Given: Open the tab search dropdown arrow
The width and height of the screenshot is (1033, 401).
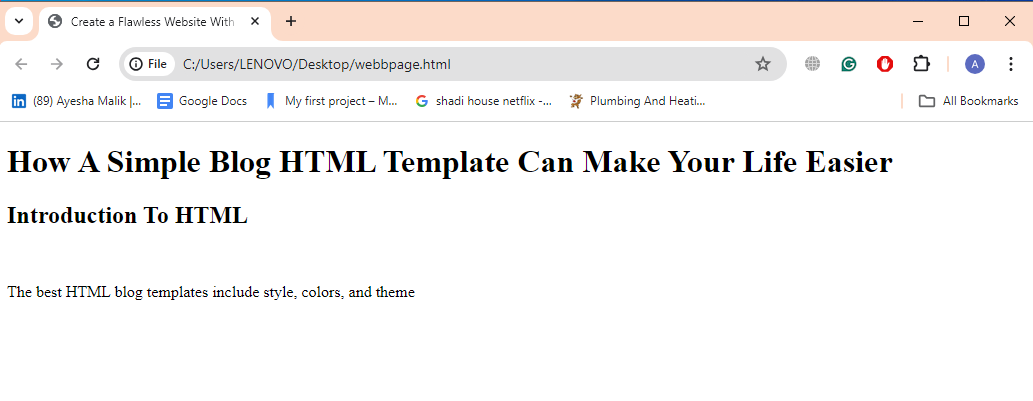Looking at the screenshot, I should click(x=19, y=21).
